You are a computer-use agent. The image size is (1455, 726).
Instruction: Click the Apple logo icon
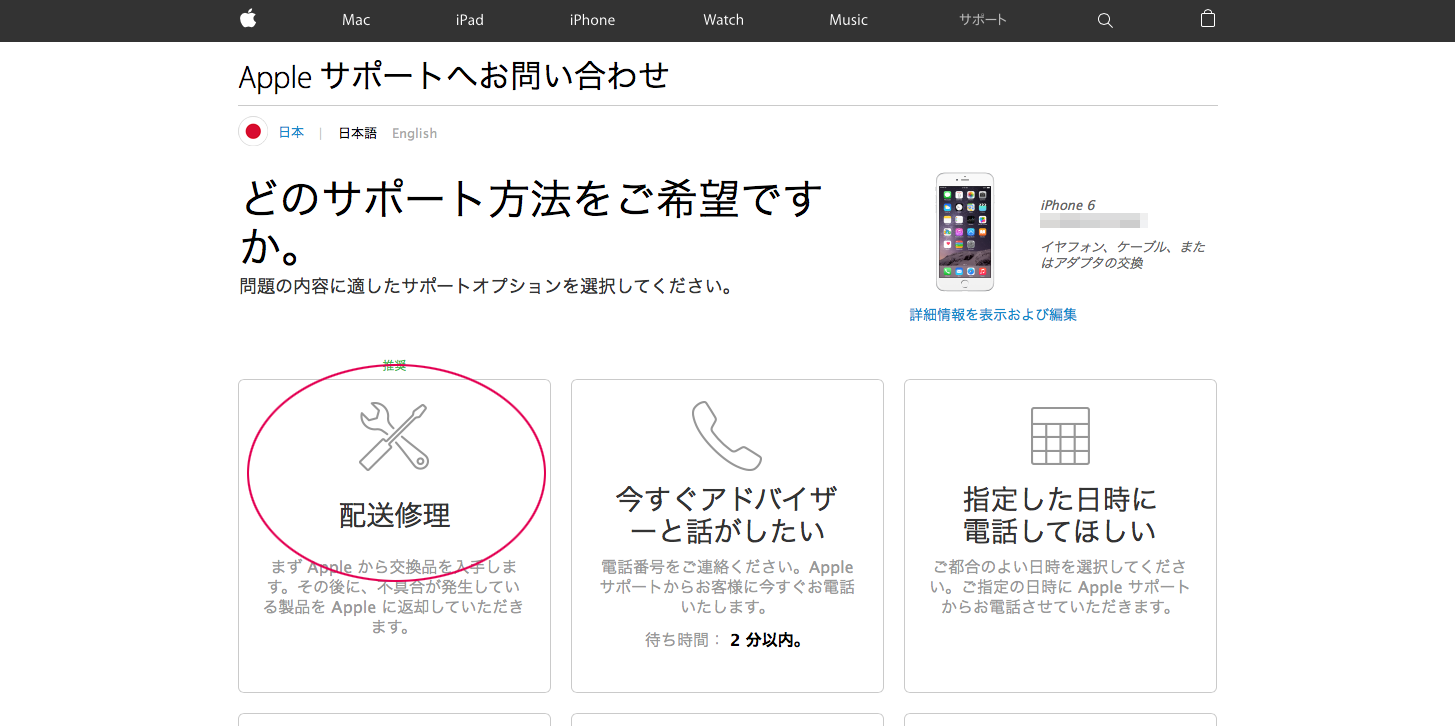pyautogui.click(x=248, y=19)
